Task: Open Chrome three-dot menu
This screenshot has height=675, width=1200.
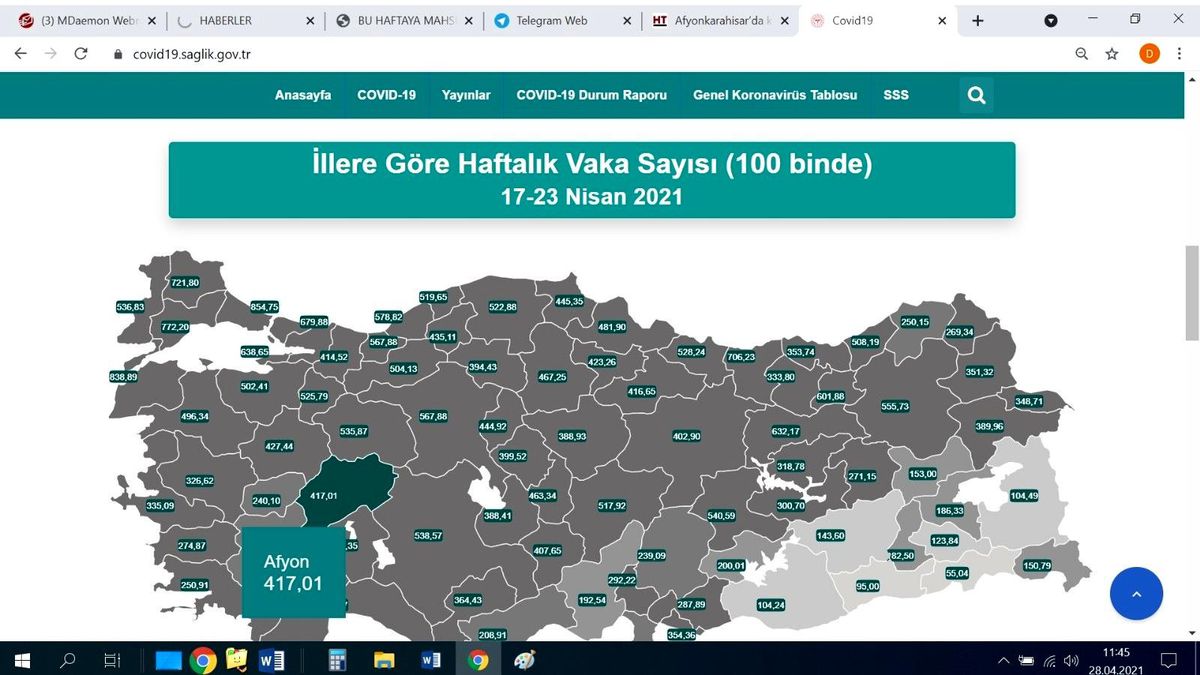Action: coord(1181,54)
